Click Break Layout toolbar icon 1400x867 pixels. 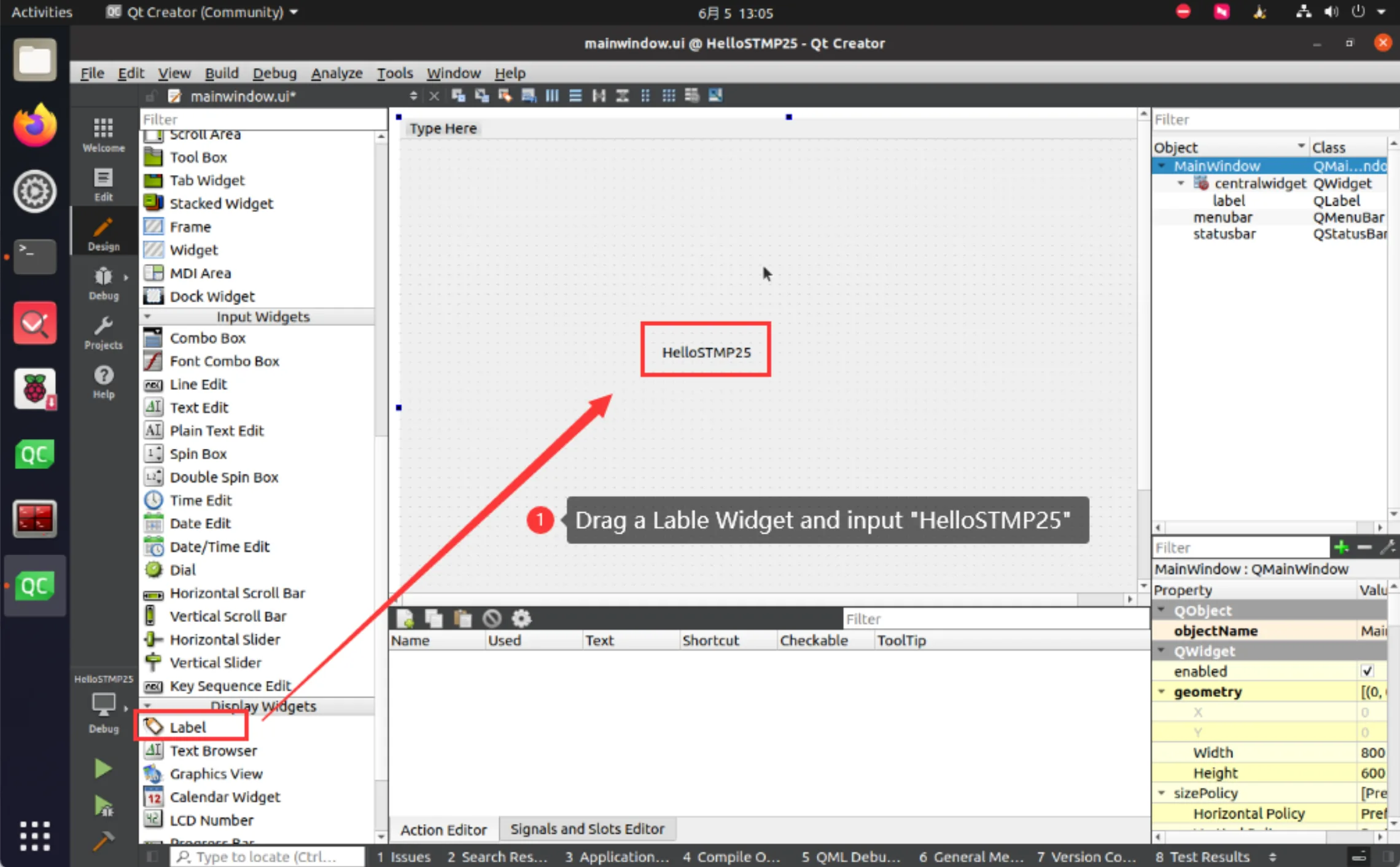(692, 96)
